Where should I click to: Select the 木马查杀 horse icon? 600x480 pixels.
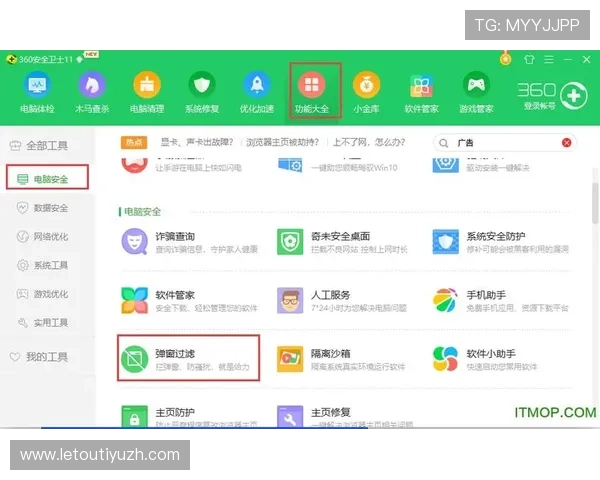tap(92, 85)
